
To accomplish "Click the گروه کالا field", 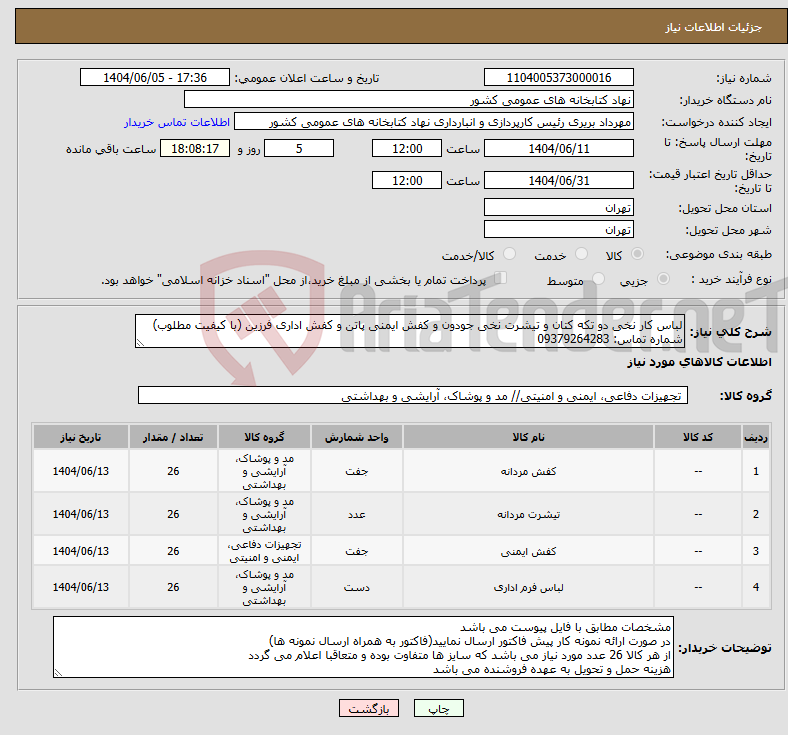I will coord(413,396).
